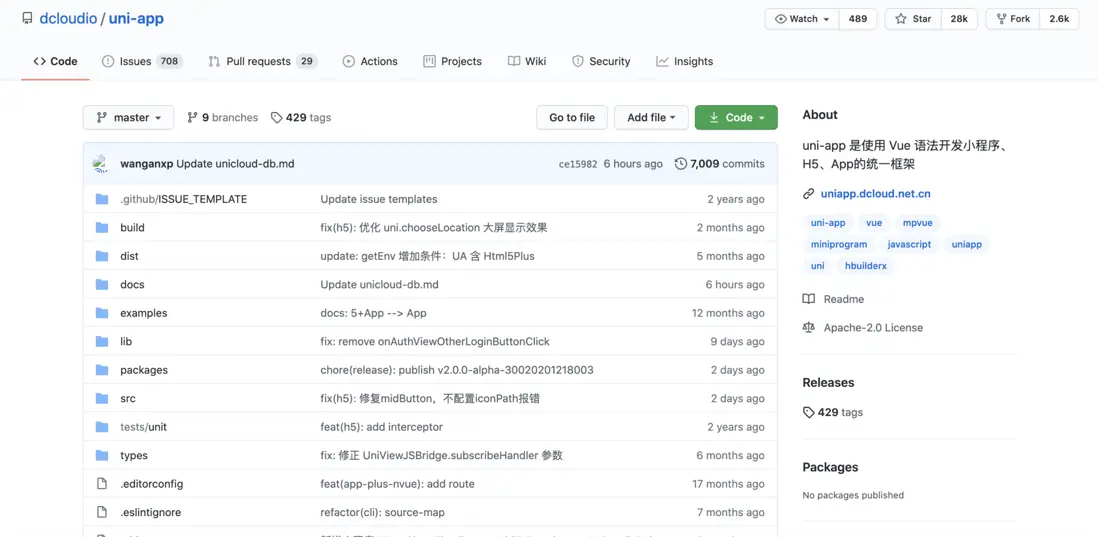Open the uniapp.dcloud.net.cn website link
The height and width of the screenshot is (537, 1098).
[x=875, y=194]
